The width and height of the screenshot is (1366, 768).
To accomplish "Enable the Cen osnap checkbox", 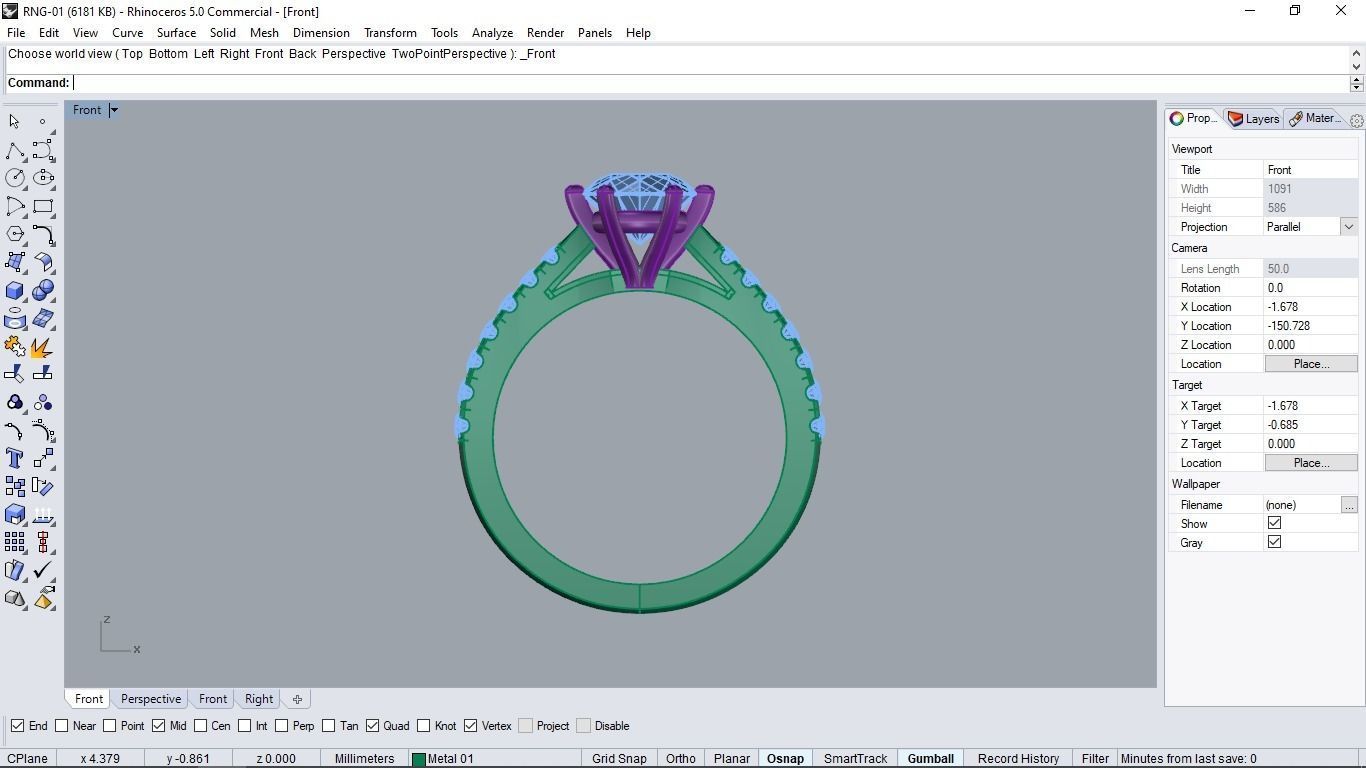I will point(201,726).
